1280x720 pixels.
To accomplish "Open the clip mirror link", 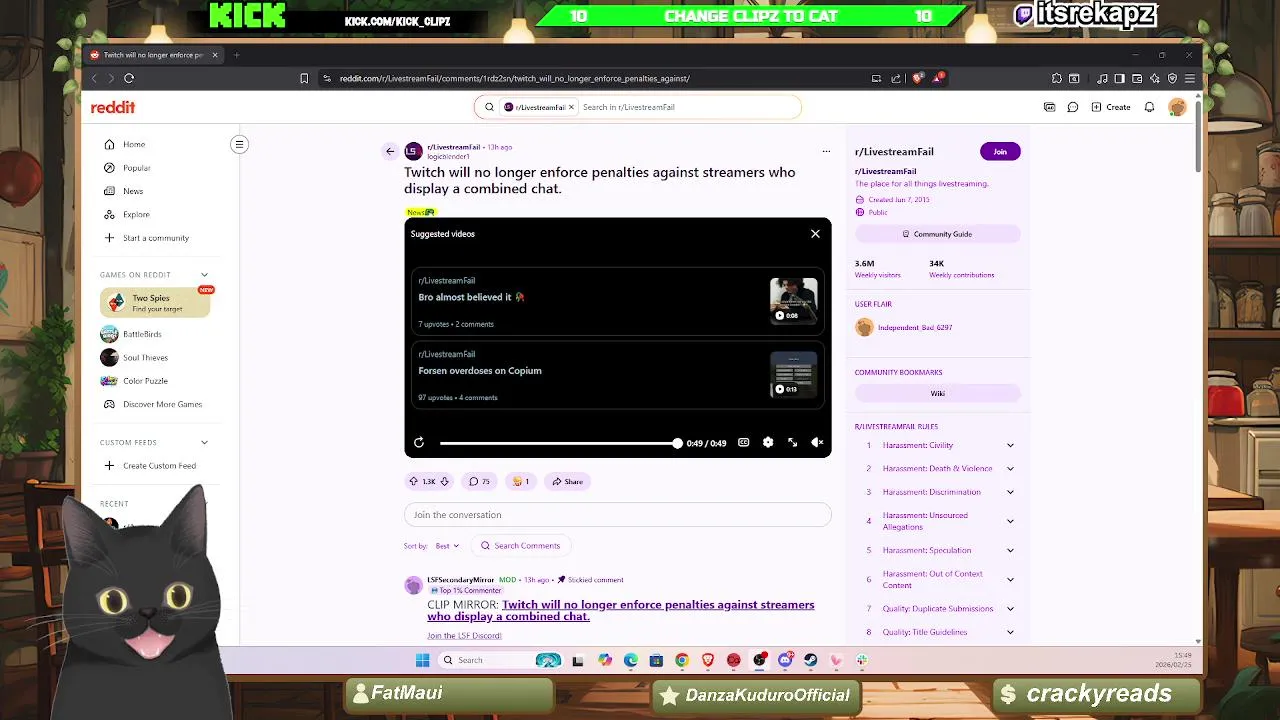I will pos(621,611).
